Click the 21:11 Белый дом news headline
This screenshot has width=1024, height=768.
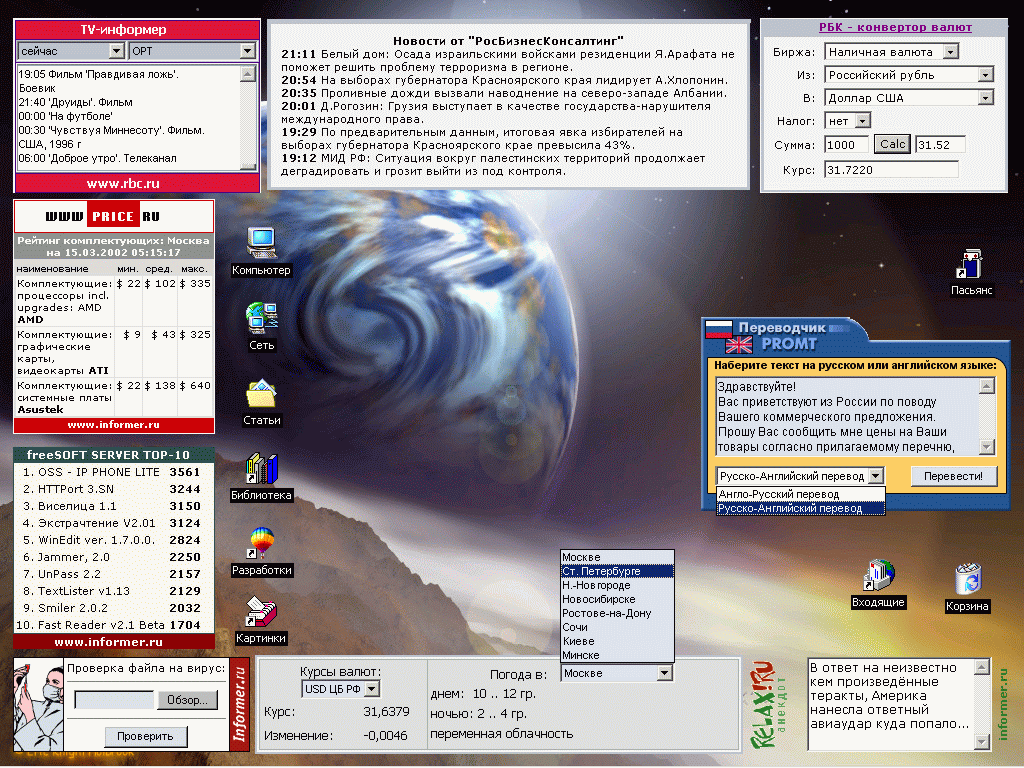508,60
